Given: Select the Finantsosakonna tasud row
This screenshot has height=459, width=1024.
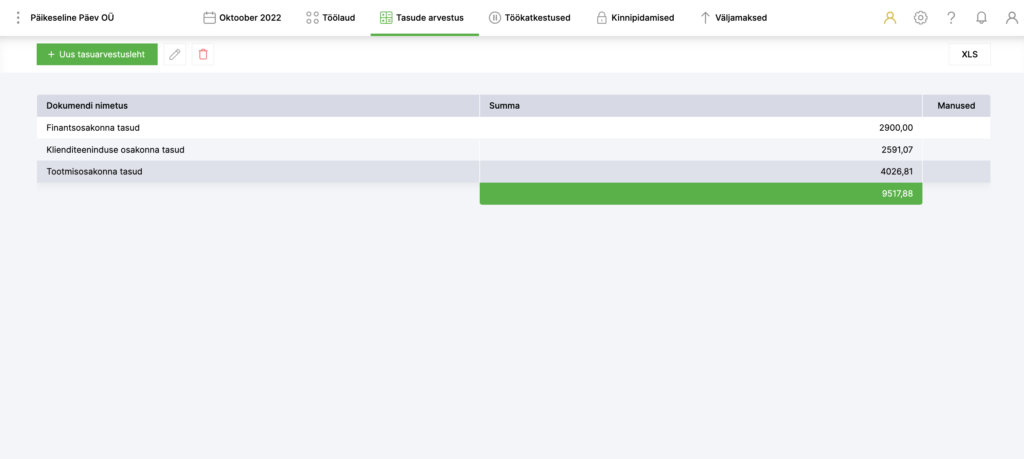Looking at the screenshot, I should click(x=513, y=128).
